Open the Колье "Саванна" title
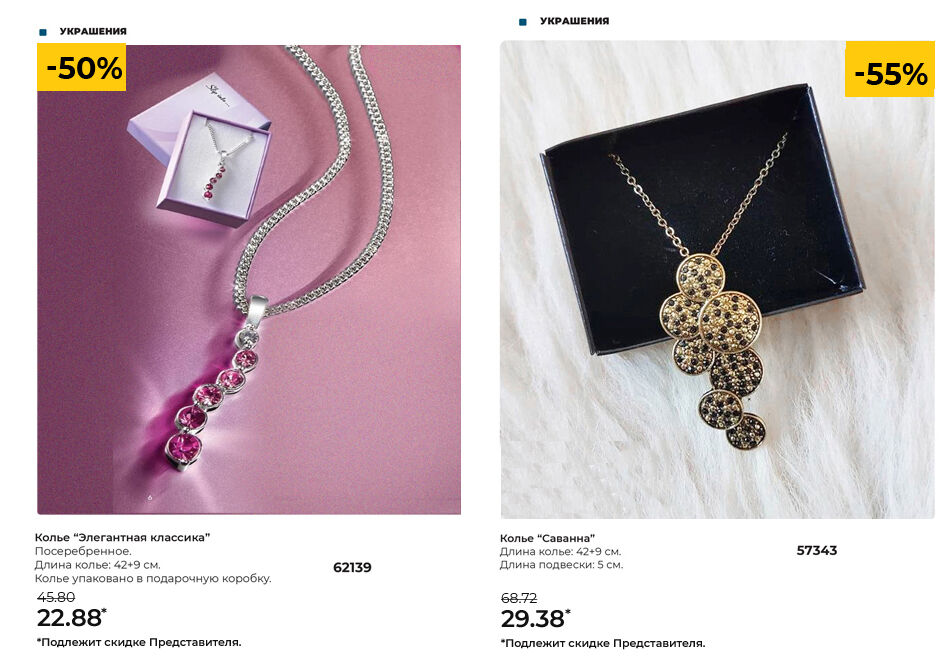This screenshot has width=948, height=656. pyautogui.click(x=547, y=538)
